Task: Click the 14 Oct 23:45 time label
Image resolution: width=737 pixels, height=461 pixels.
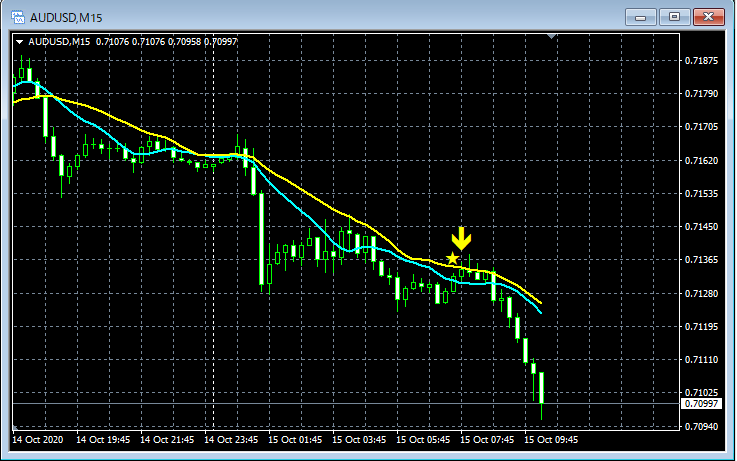Action: click(231, 440)
